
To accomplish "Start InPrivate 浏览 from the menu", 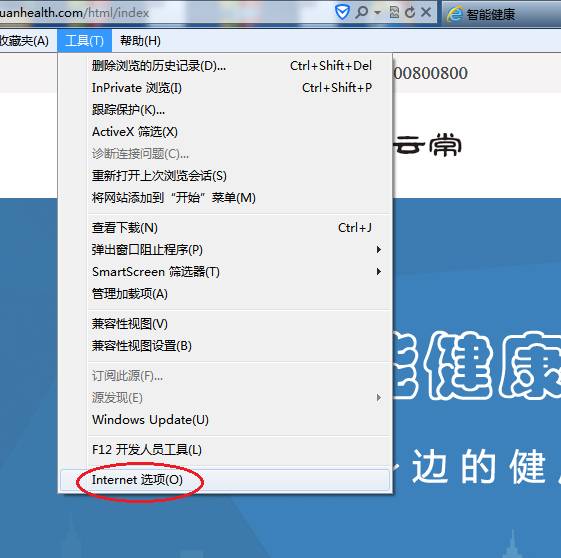I will [x=225, y=88].
